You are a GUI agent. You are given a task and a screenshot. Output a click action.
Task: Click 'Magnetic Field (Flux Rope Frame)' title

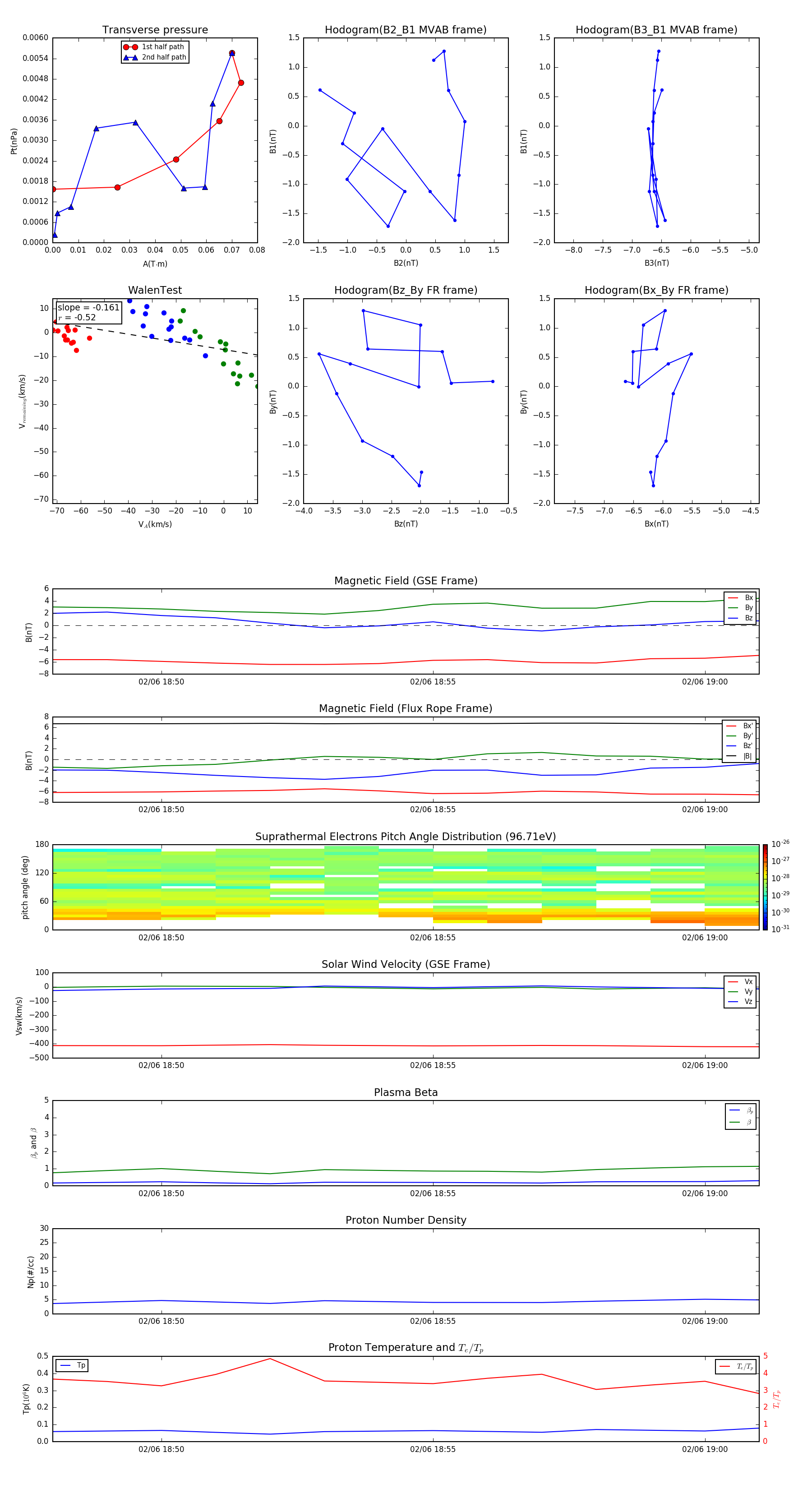coord(406,709)
